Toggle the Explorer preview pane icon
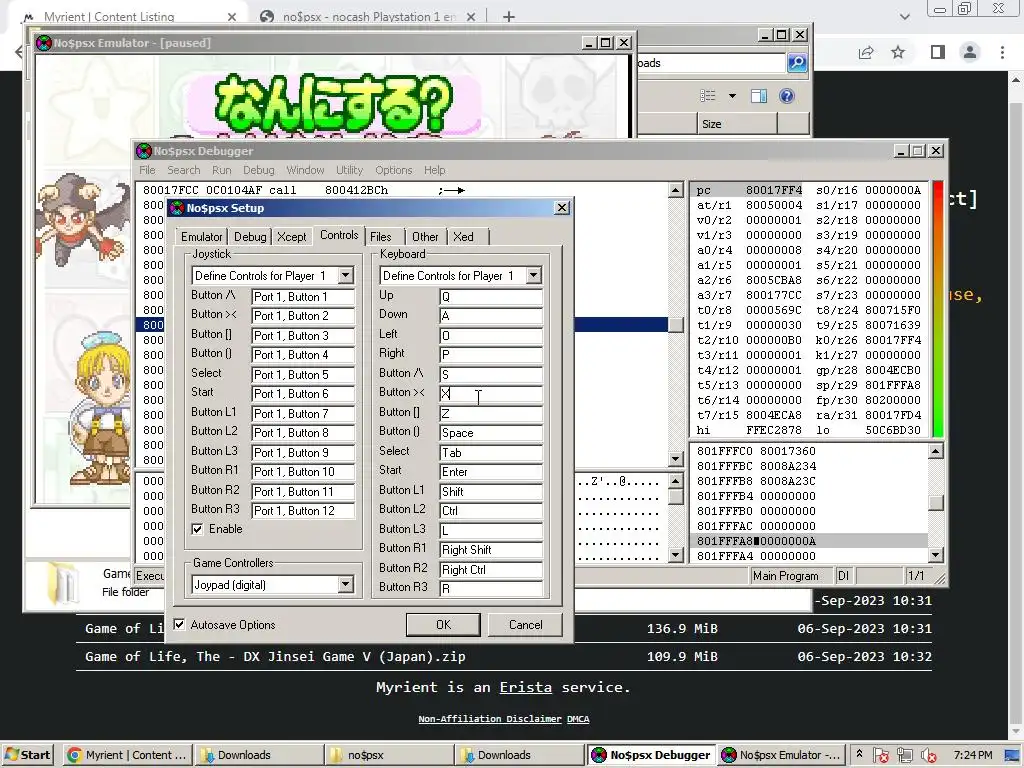This screenshot has width=1024, height=768. [759, 96]
